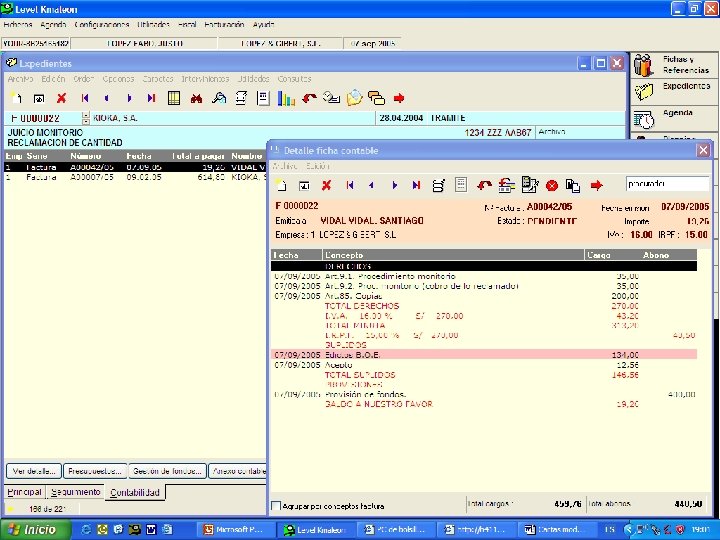Open Fichas y Referencias in the side panel
The width and height of the screenshot is (720, 540).
pyautogui.click(x=674, y=65)
